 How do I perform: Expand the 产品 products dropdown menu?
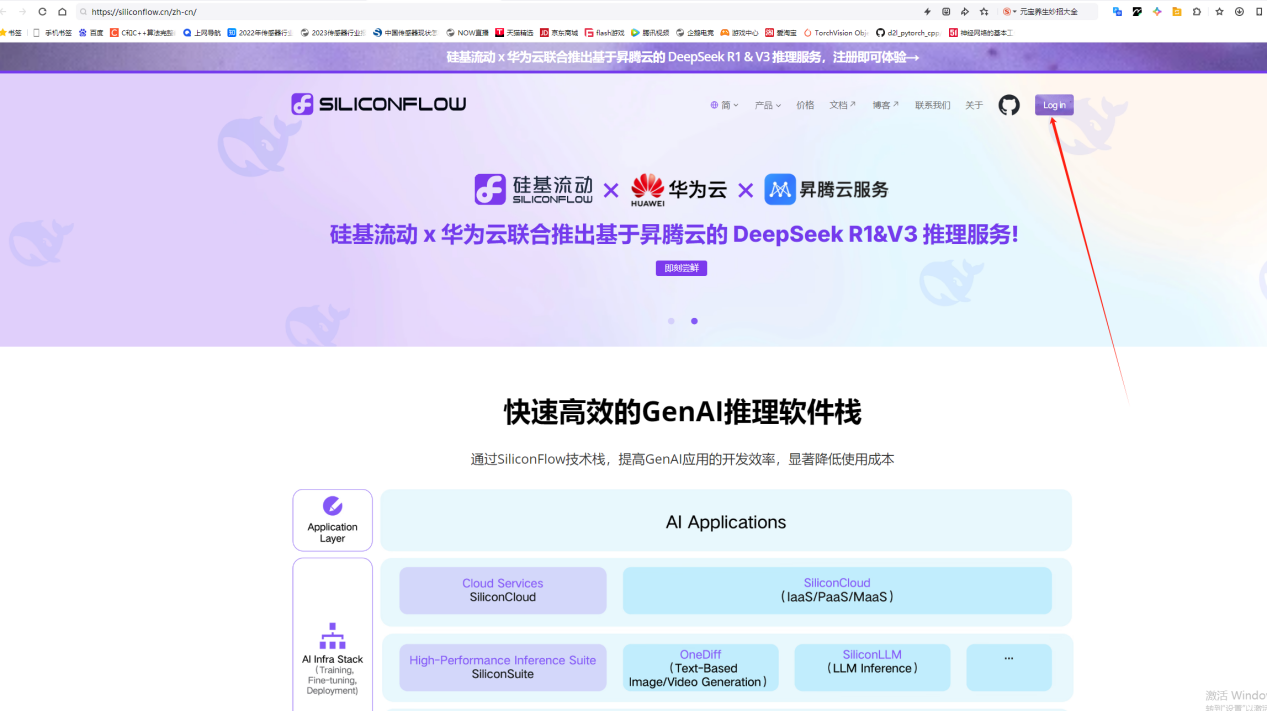point(768,105)
